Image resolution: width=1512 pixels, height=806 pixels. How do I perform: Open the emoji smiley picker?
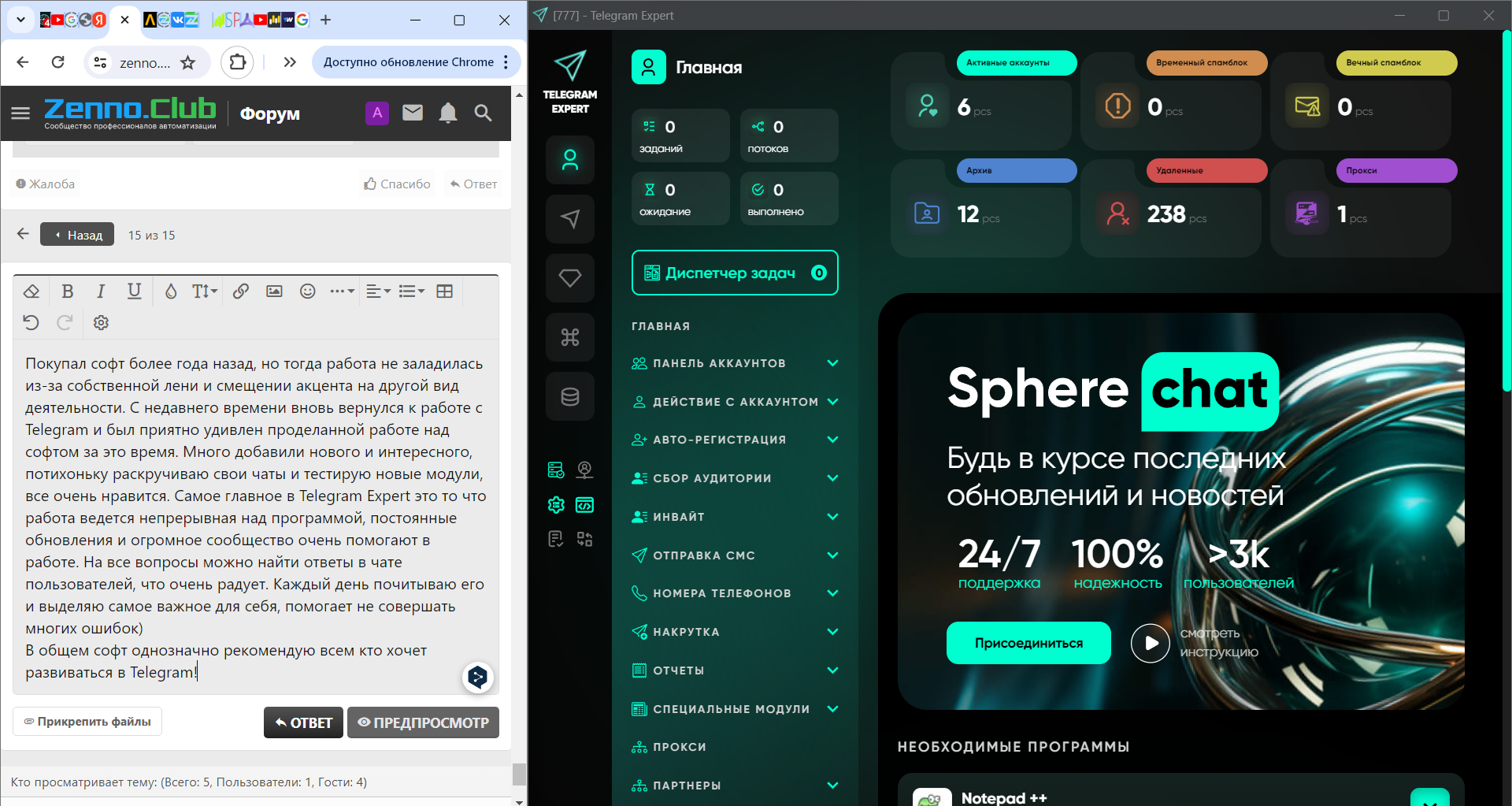tap(308, 292)
